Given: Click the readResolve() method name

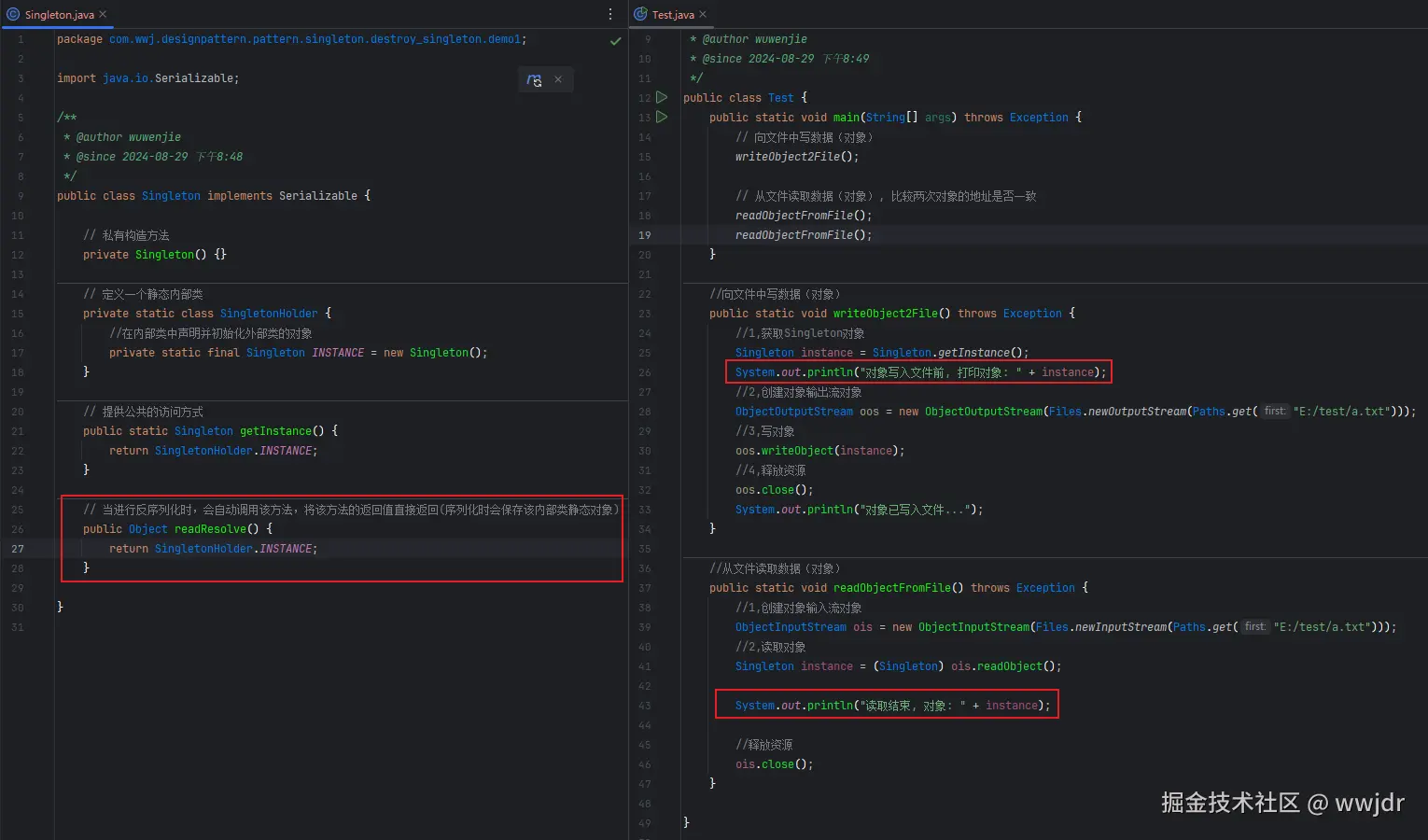Looking at the screenshot, I should pos(210,529).
